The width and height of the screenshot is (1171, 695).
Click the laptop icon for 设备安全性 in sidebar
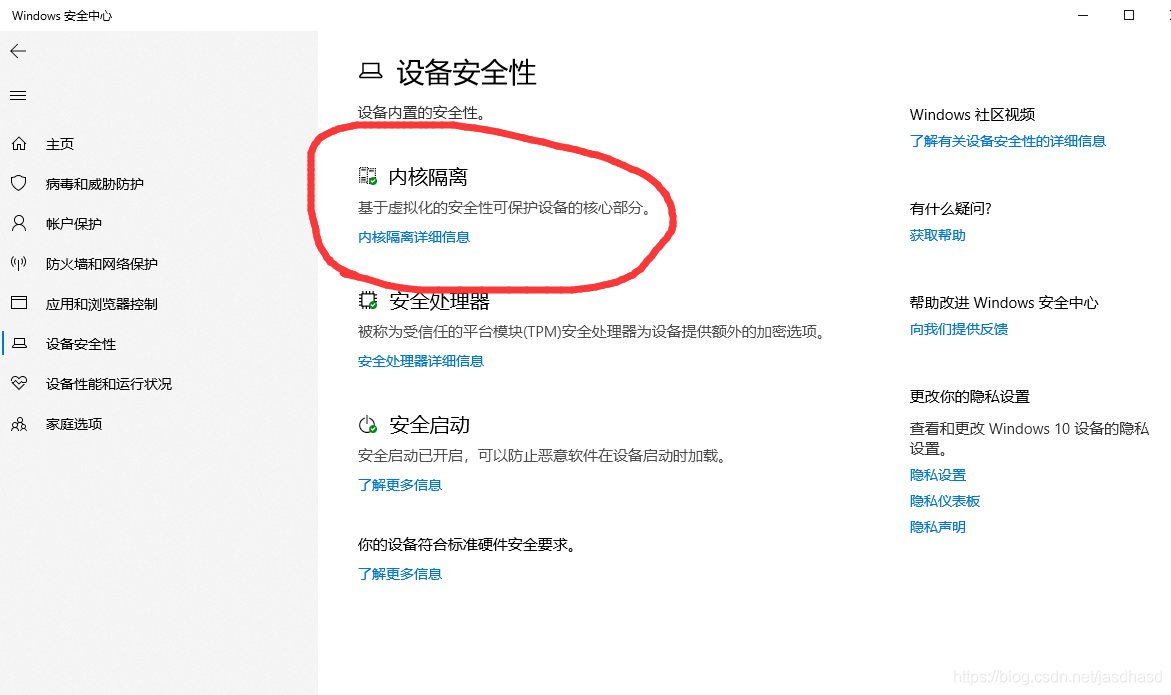[x=19, y=343]
